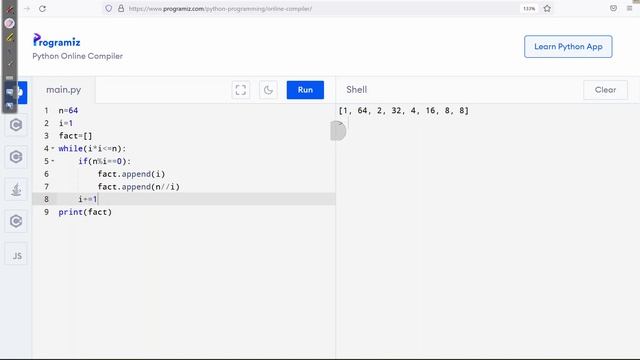Viewport: 640px width, 360px height.
Task: Place cursor on line fact=[]
Action: tap(76, 136)
